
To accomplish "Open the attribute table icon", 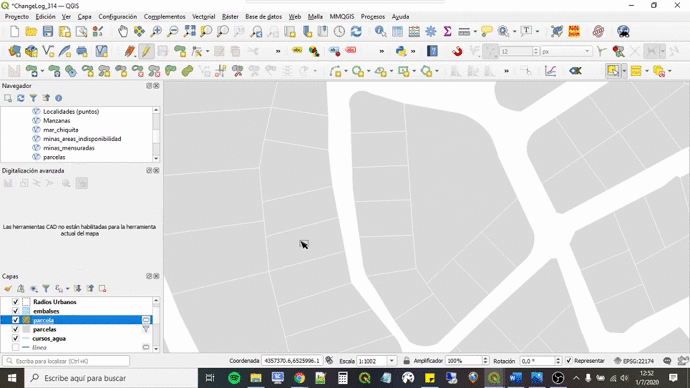I will click(397, 31).
